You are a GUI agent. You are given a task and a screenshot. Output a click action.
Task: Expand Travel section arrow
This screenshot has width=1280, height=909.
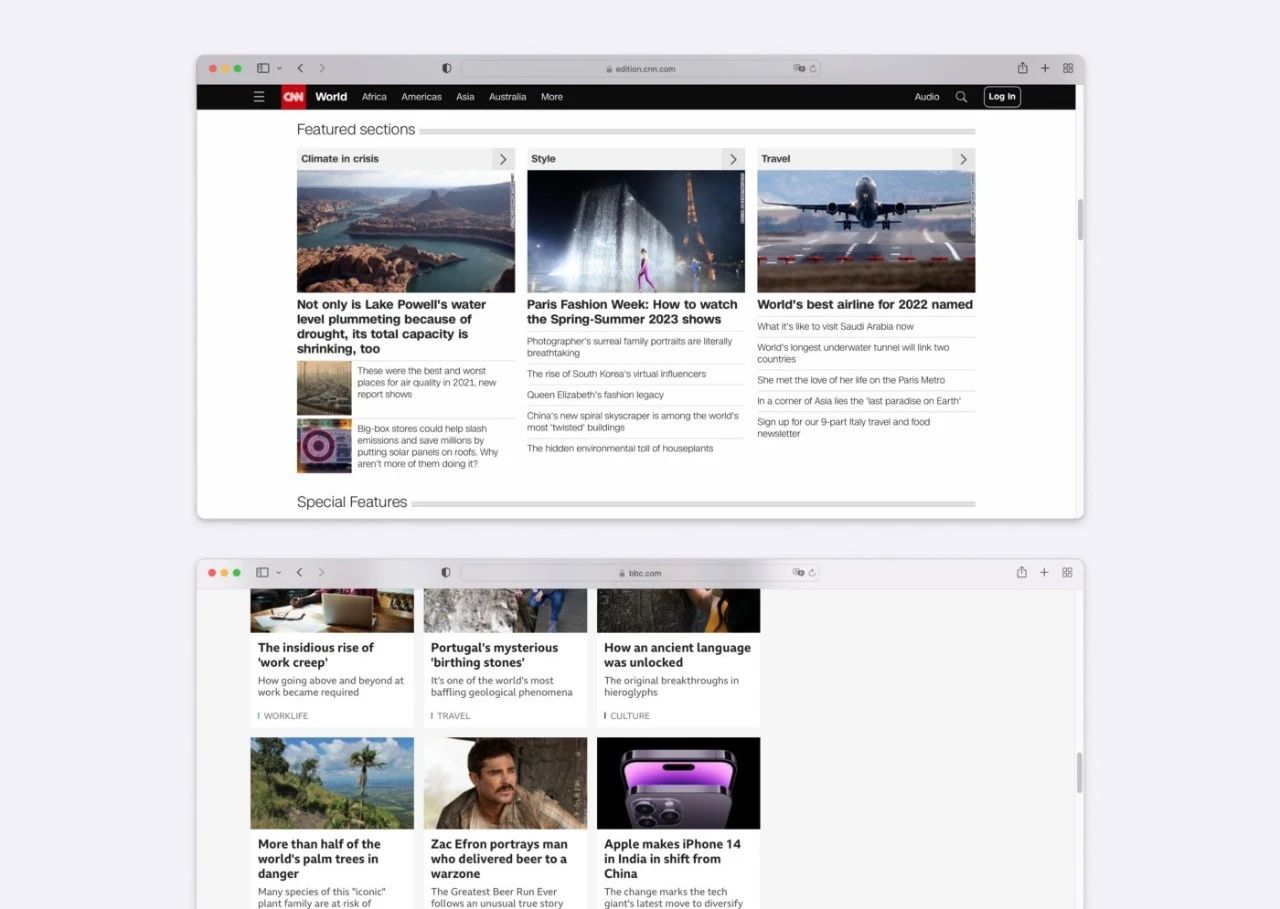click(x=963, y=159)
